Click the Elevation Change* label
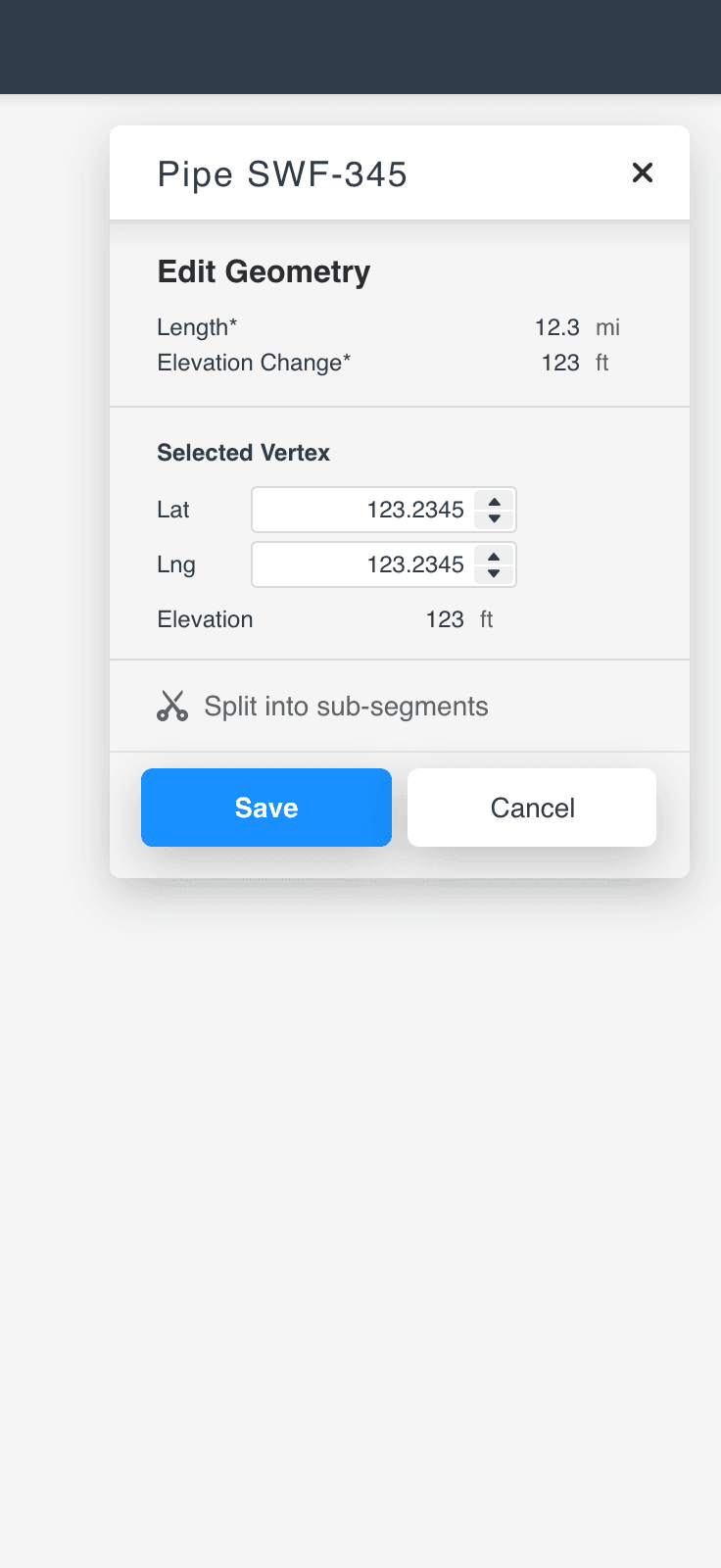This screenshot has height=1568, width=721. coord(254,363)
